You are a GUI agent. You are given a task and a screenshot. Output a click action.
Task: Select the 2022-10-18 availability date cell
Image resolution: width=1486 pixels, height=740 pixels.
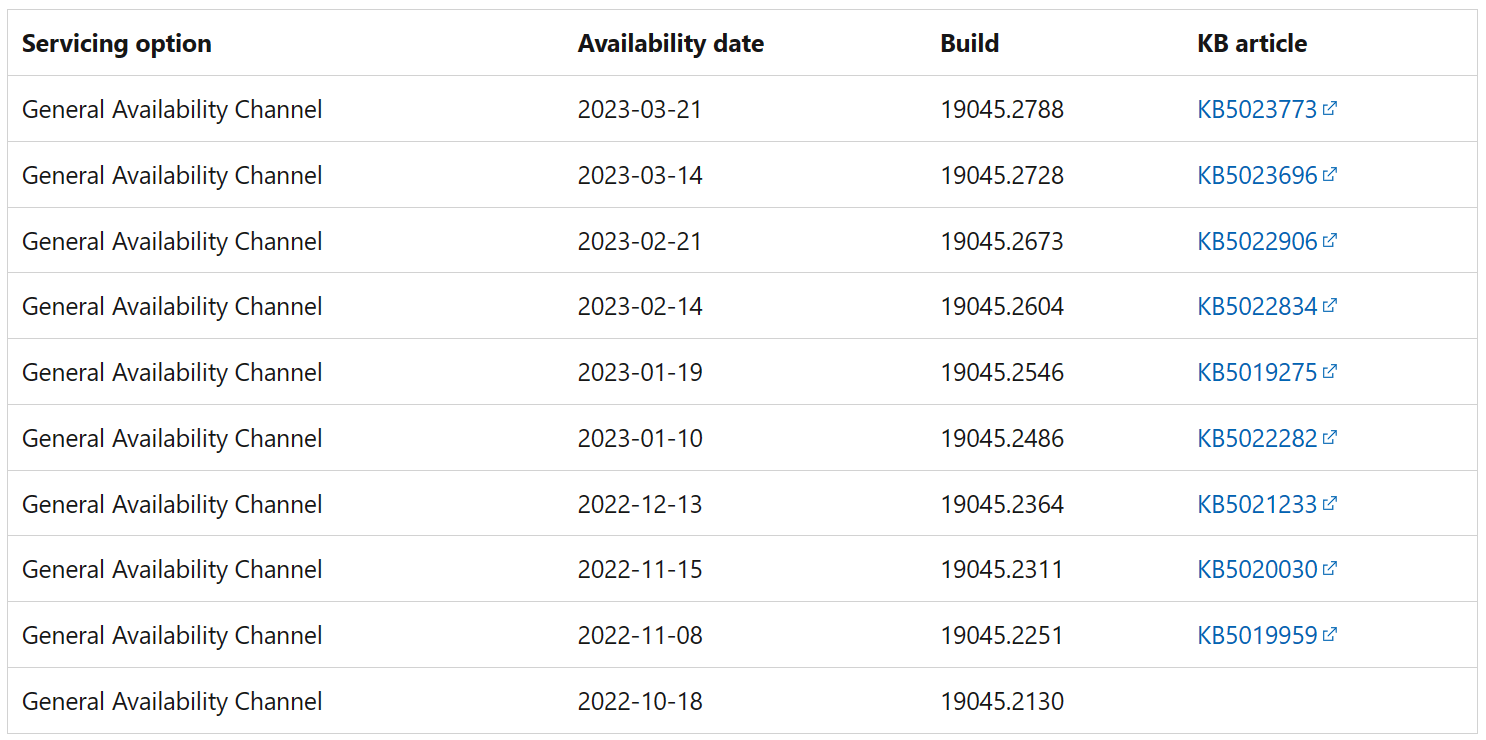click(x=640, y=701)
